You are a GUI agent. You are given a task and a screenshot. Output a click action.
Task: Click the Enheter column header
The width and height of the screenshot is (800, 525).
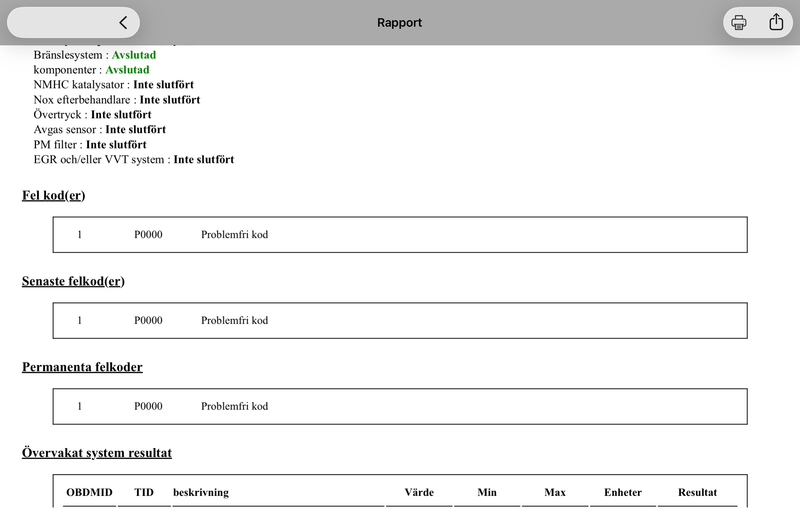pyautogui.click(x=623, y=492)
